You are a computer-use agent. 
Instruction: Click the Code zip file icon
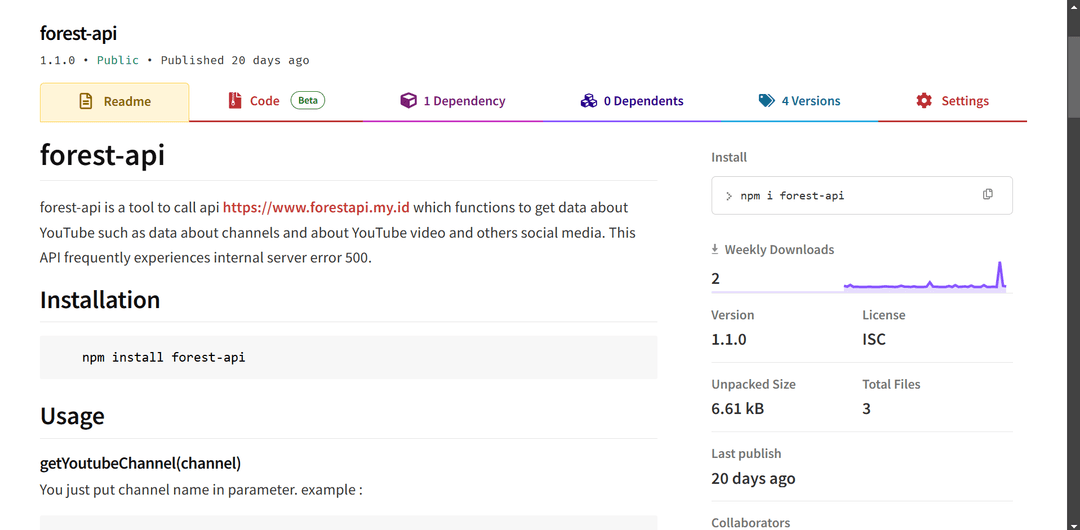tap(235, 101)
